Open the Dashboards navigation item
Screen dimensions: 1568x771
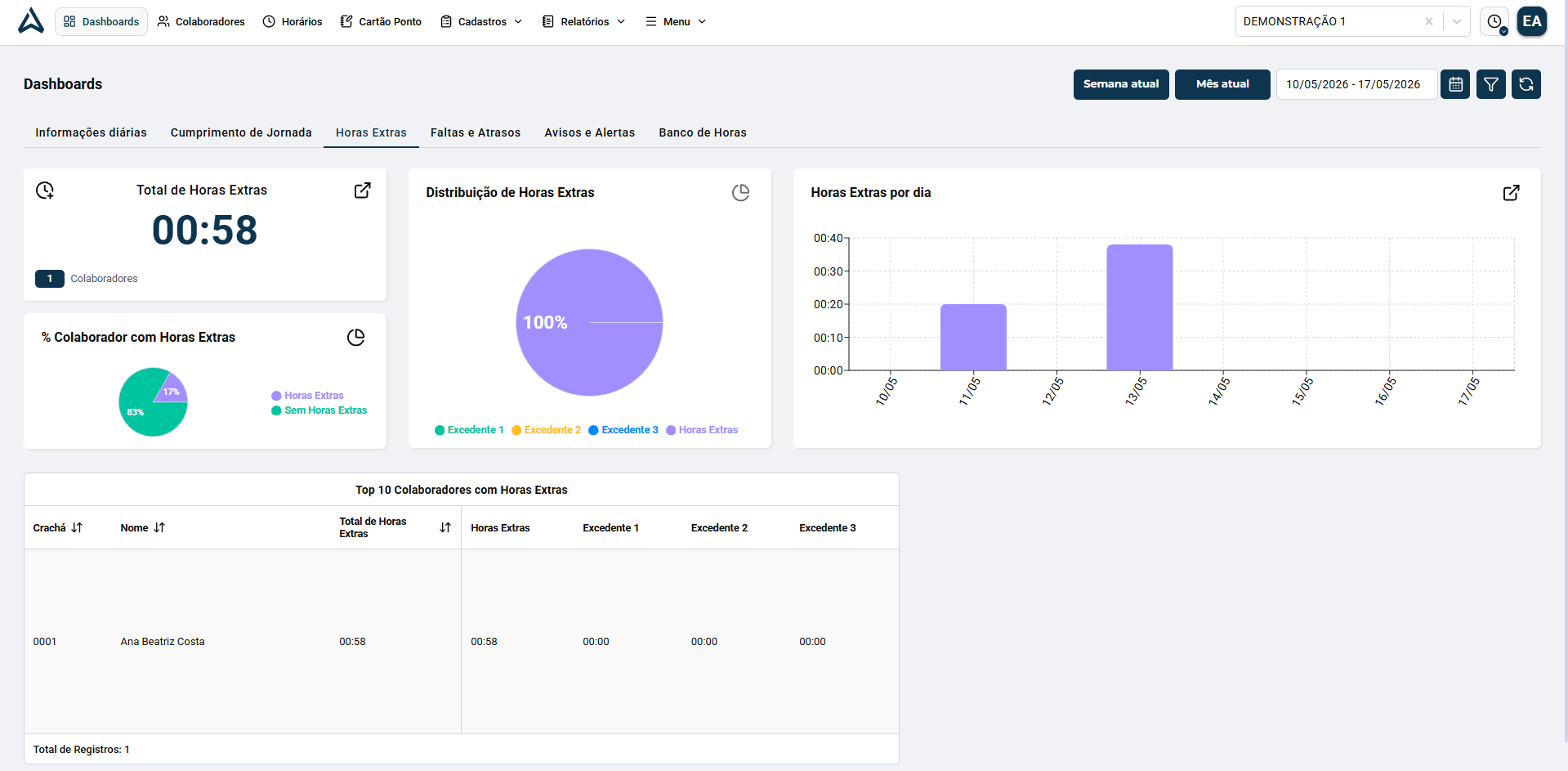point(101,21)
